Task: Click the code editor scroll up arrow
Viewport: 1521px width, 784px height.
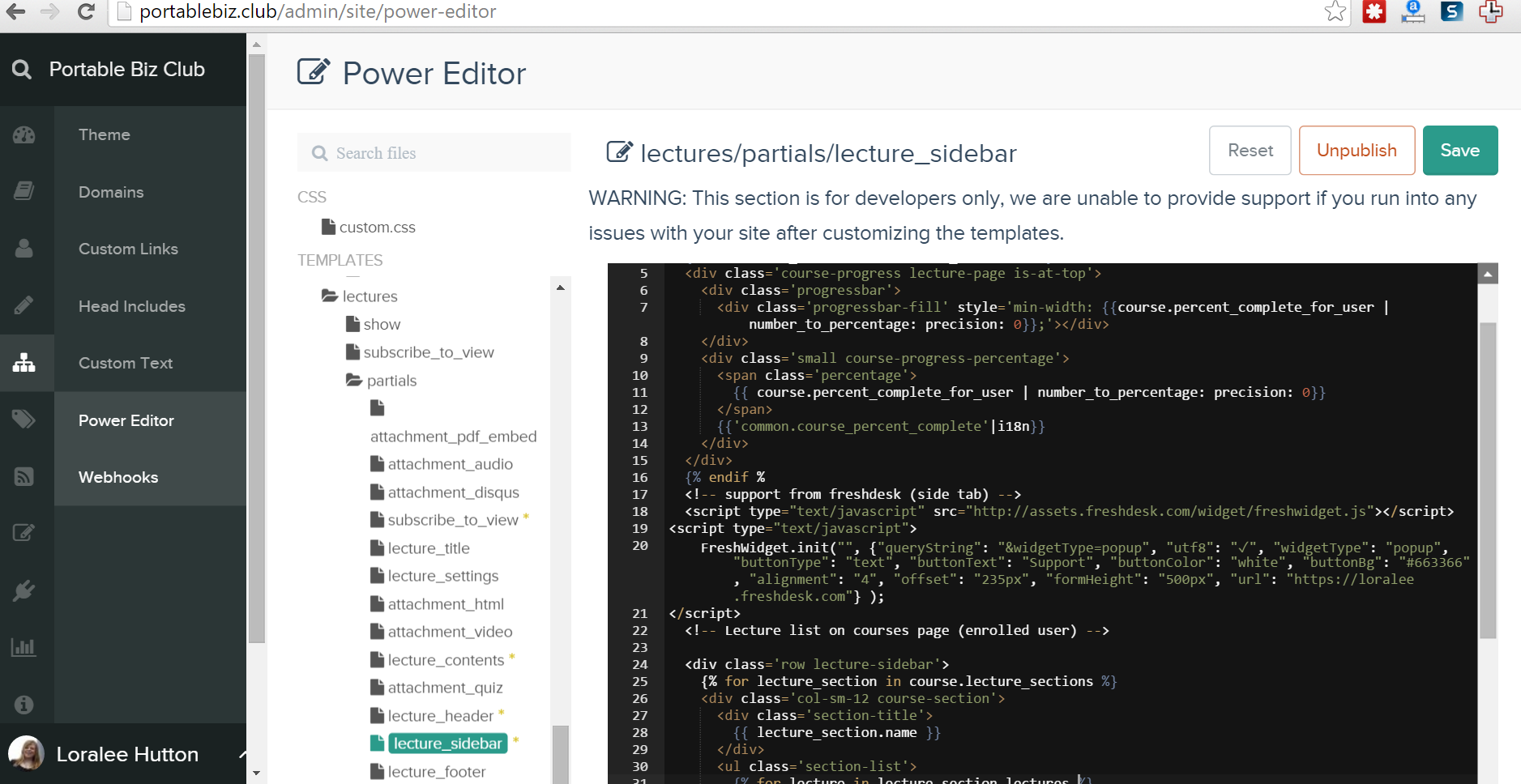Action: coord(1488,275)
